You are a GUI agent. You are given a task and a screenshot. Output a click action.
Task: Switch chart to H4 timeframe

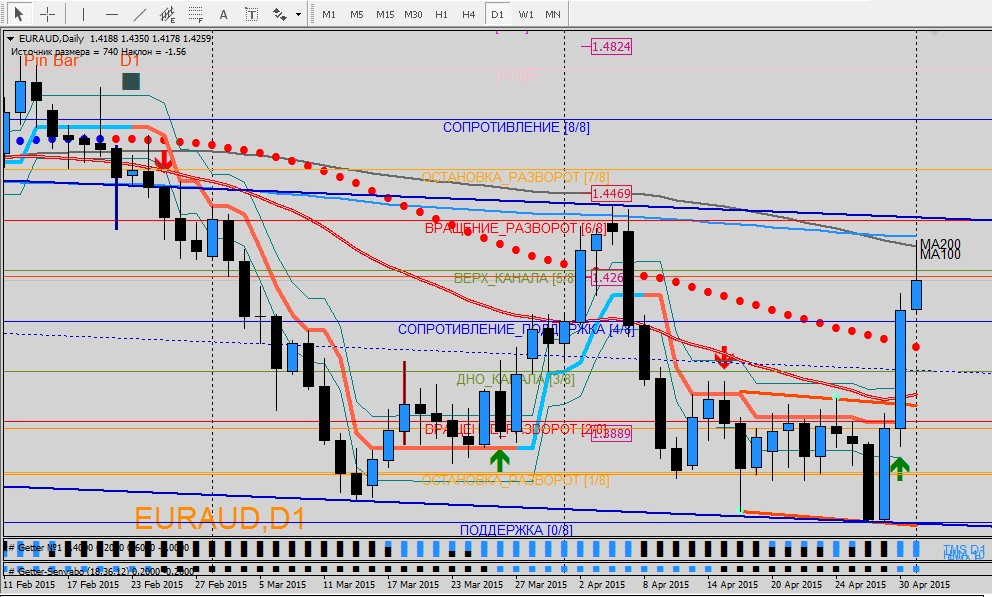coord(469,14)
